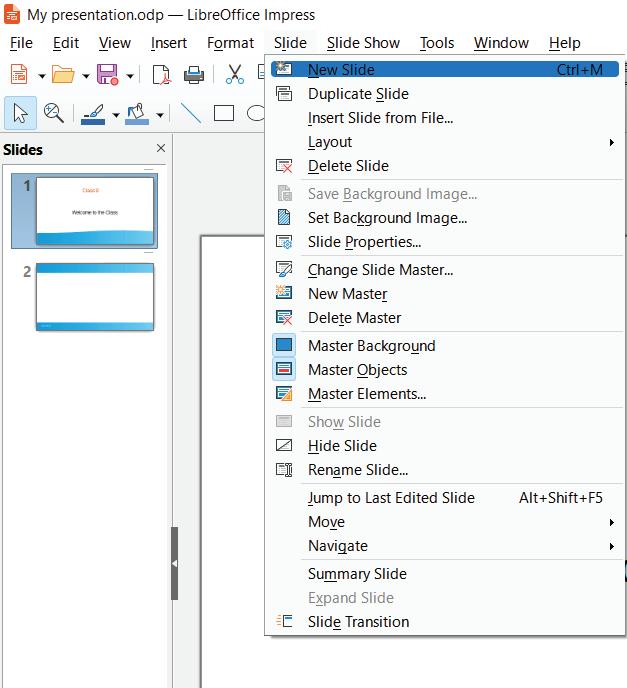Select the Rectangle shape tool
627x688 pixels.
[224, 113]
